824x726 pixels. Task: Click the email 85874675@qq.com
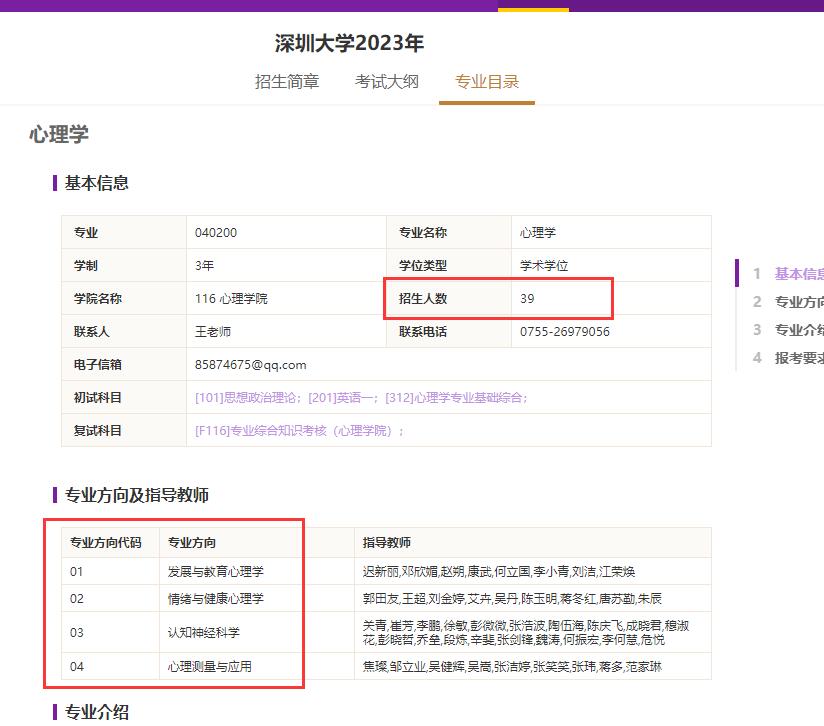click(x=251, y=365)
